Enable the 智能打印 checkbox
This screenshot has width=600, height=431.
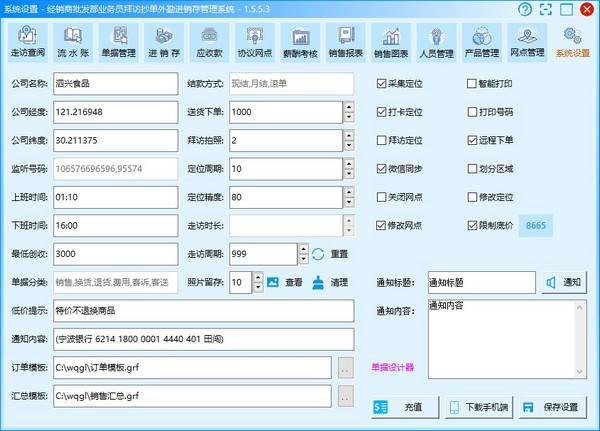[x=472, y=83]
